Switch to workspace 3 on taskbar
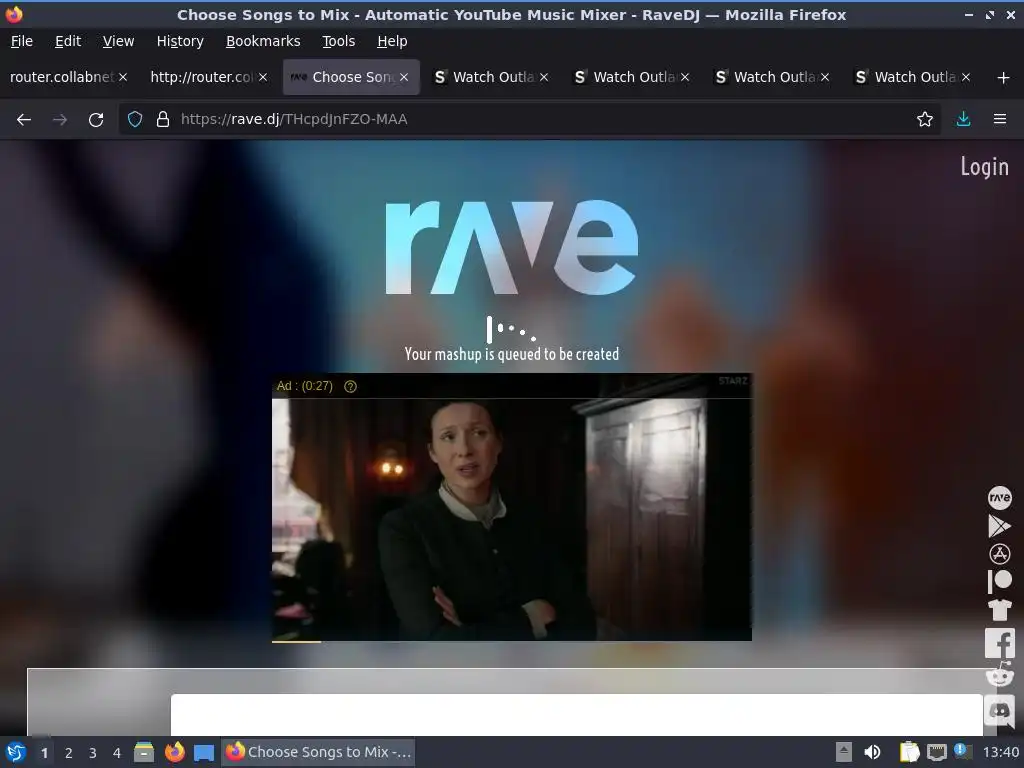This screenshot has width=1024, height=768. (x=93, y=753)
